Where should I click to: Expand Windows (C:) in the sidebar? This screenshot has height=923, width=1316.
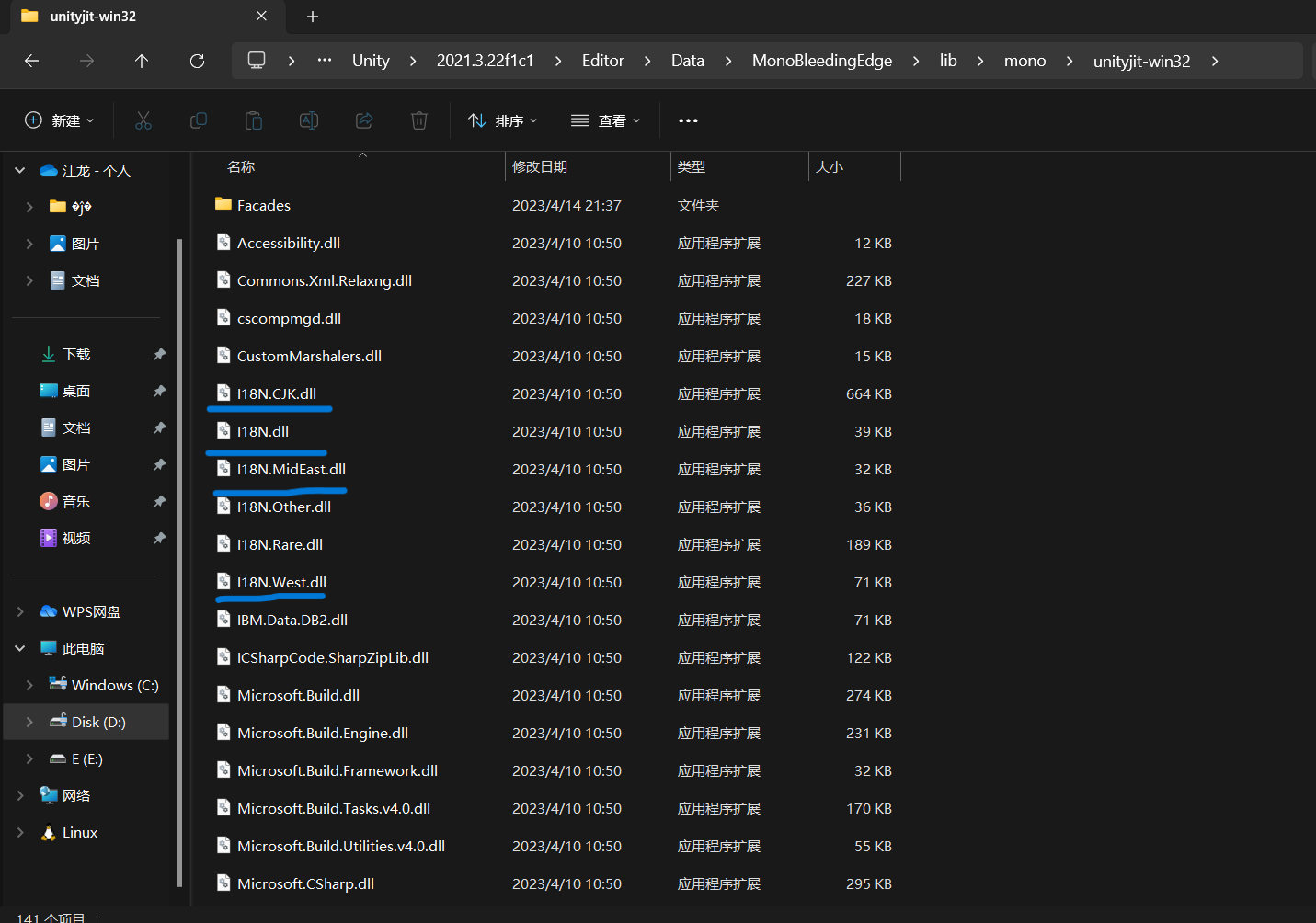pyautogui.click(x=29, y=685)
